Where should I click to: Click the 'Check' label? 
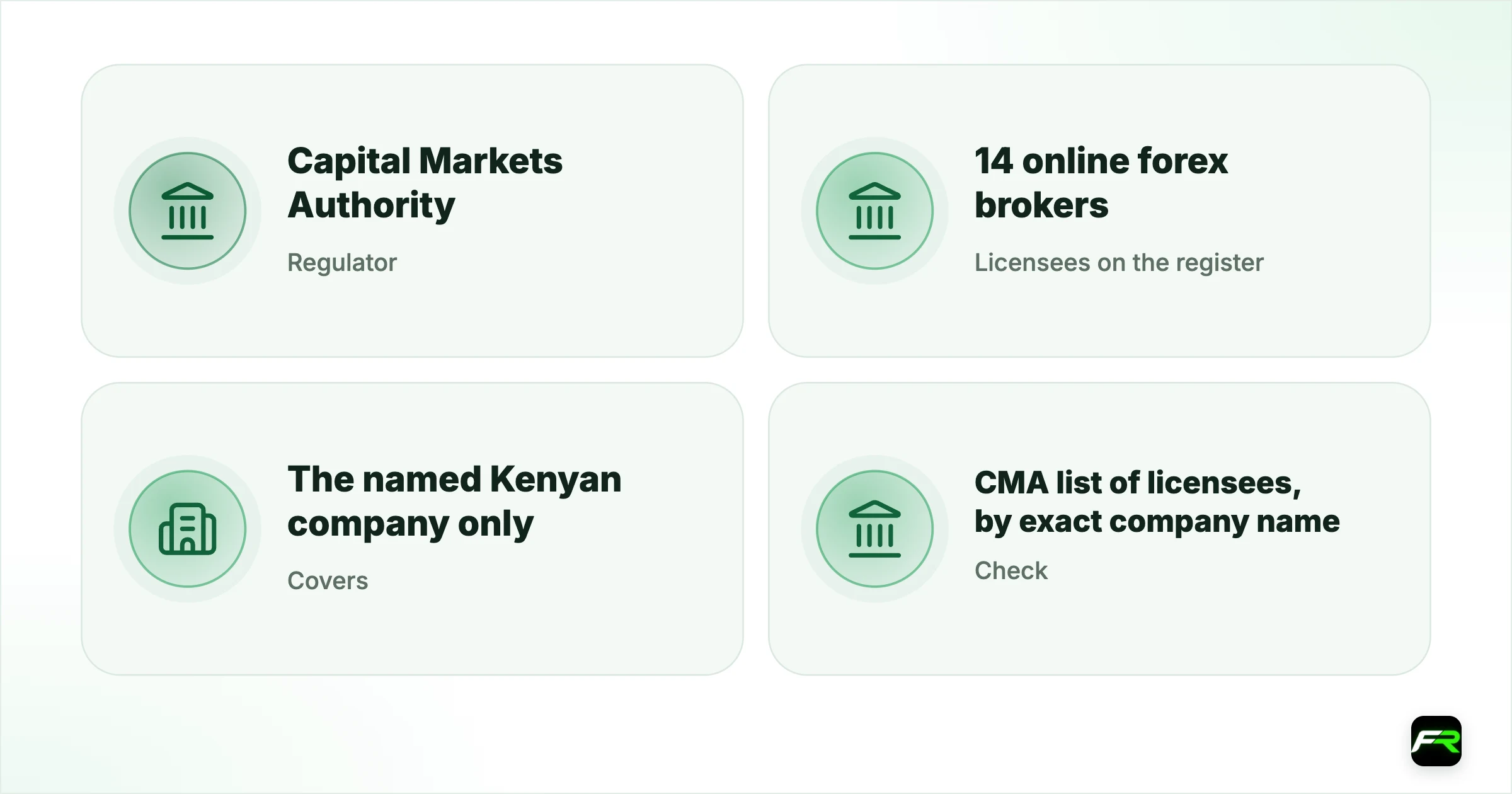[1011, 570]
